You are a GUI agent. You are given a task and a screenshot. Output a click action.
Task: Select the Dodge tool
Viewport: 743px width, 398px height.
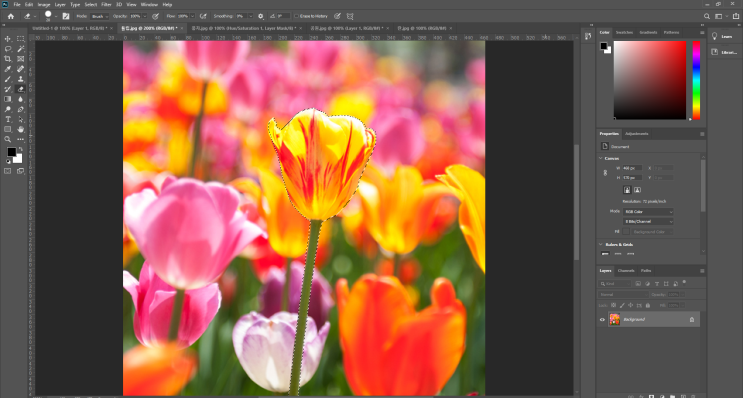coord(8,109)
